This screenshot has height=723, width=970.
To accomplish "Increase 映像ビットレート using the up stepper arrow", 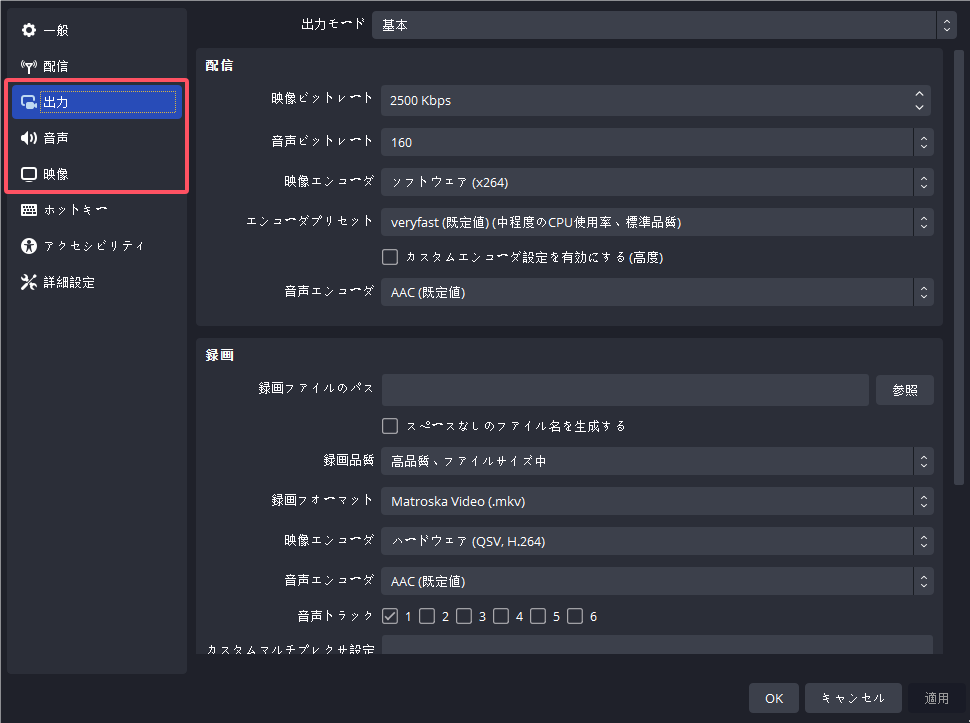I will click(x=919, y=95).
